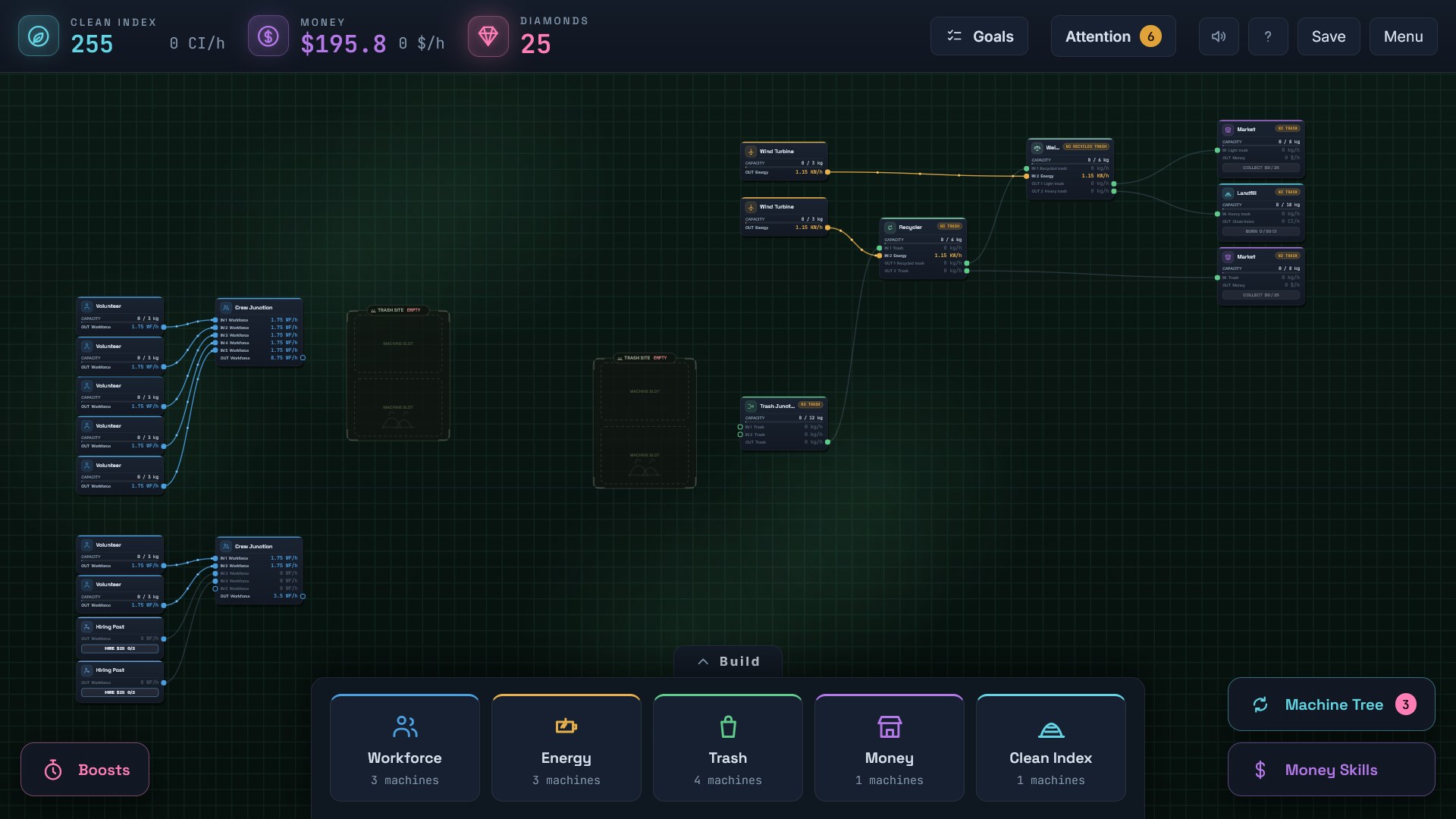The width and height of the screenshot is (1456, 819).
Task: Click the Trash Junction capacity bar
Action: tap(784, 422)
